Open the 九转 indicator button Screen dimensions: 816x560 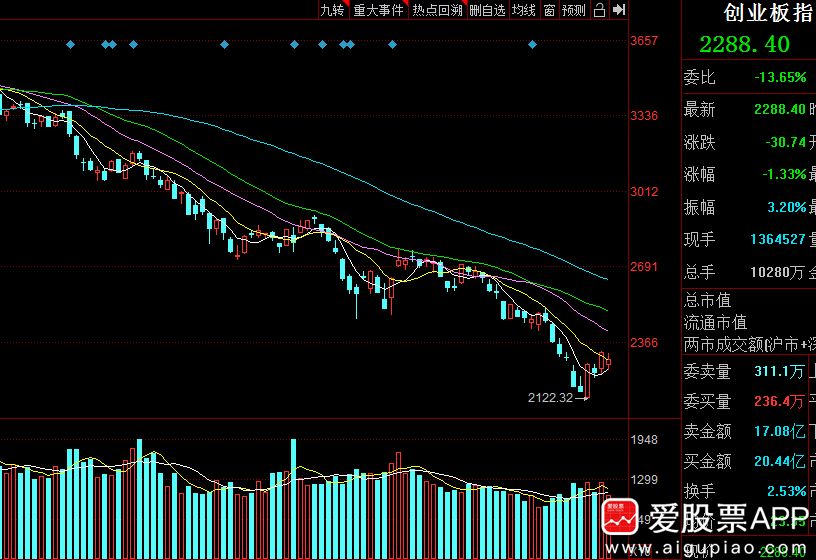point(332,10)
